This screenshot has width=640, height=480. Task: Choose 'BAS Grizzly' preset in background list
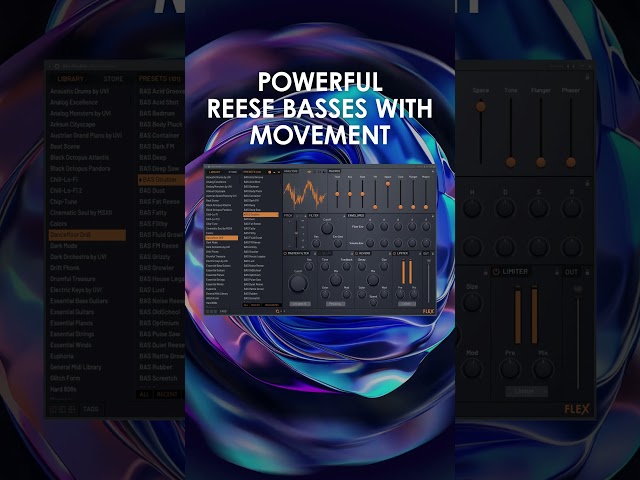pyautogui.click(x=154, y=257)
